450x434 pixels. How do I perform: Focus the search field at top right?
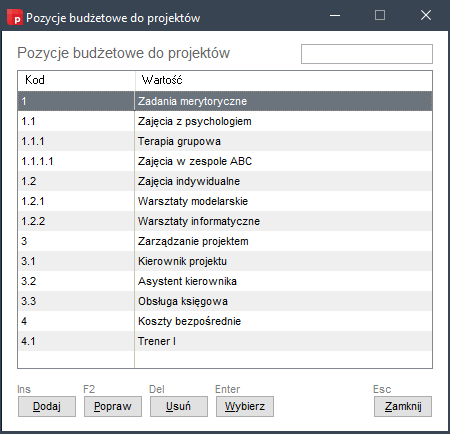(x=367, y=54)
